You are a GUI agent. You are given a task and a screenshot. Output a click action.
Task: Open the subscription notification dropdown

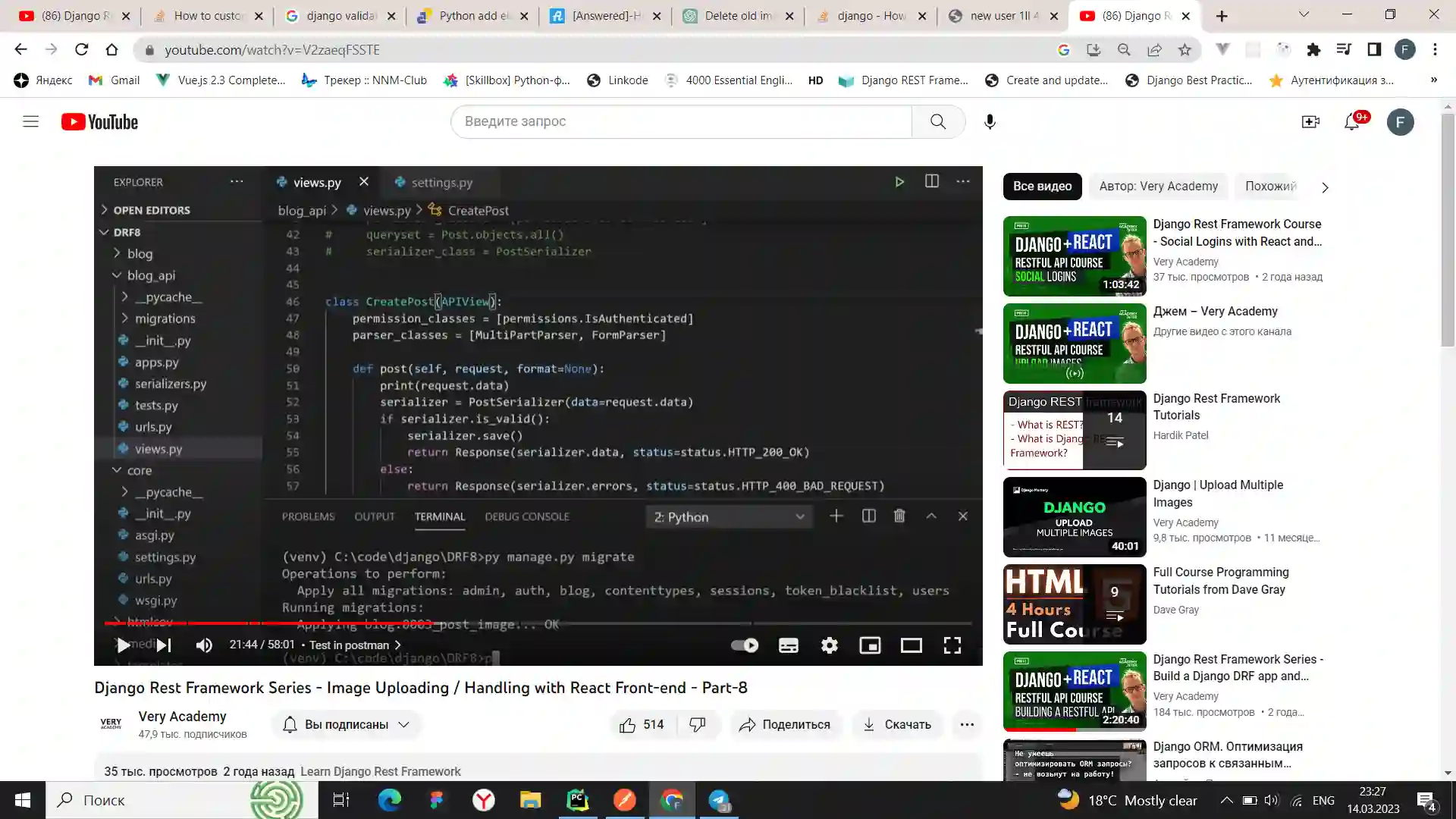click(346, 725)
